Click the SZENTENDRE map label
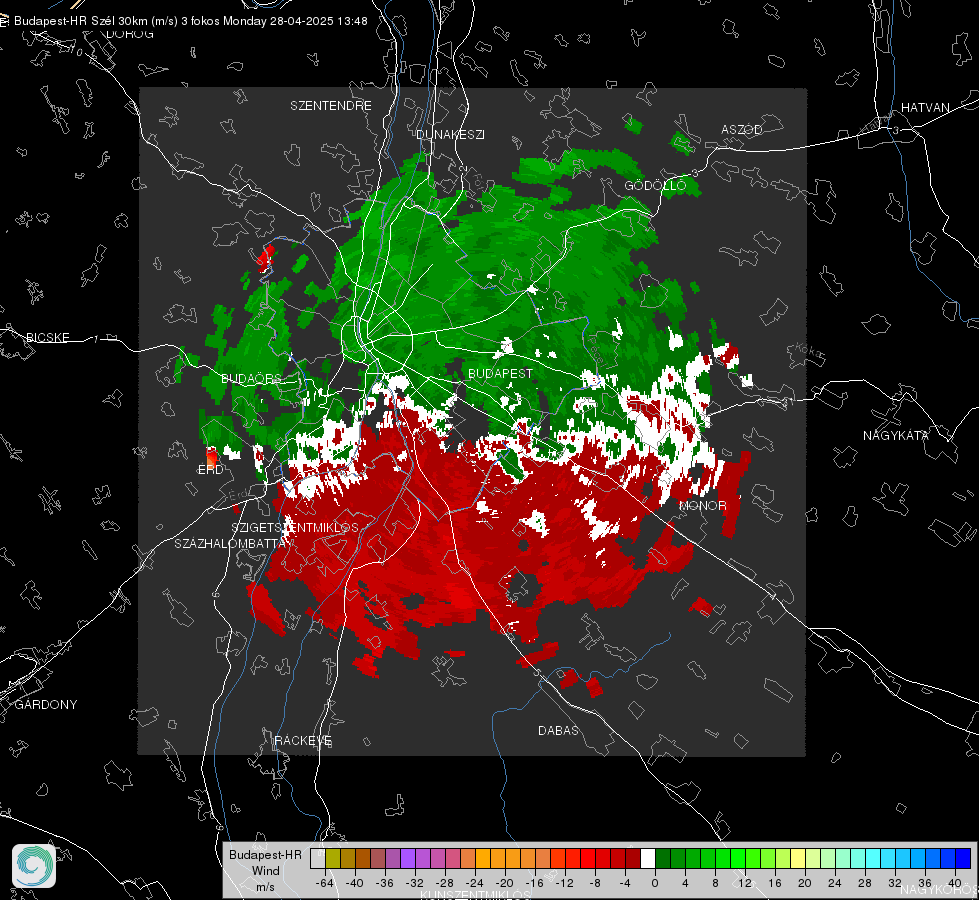 331,106
